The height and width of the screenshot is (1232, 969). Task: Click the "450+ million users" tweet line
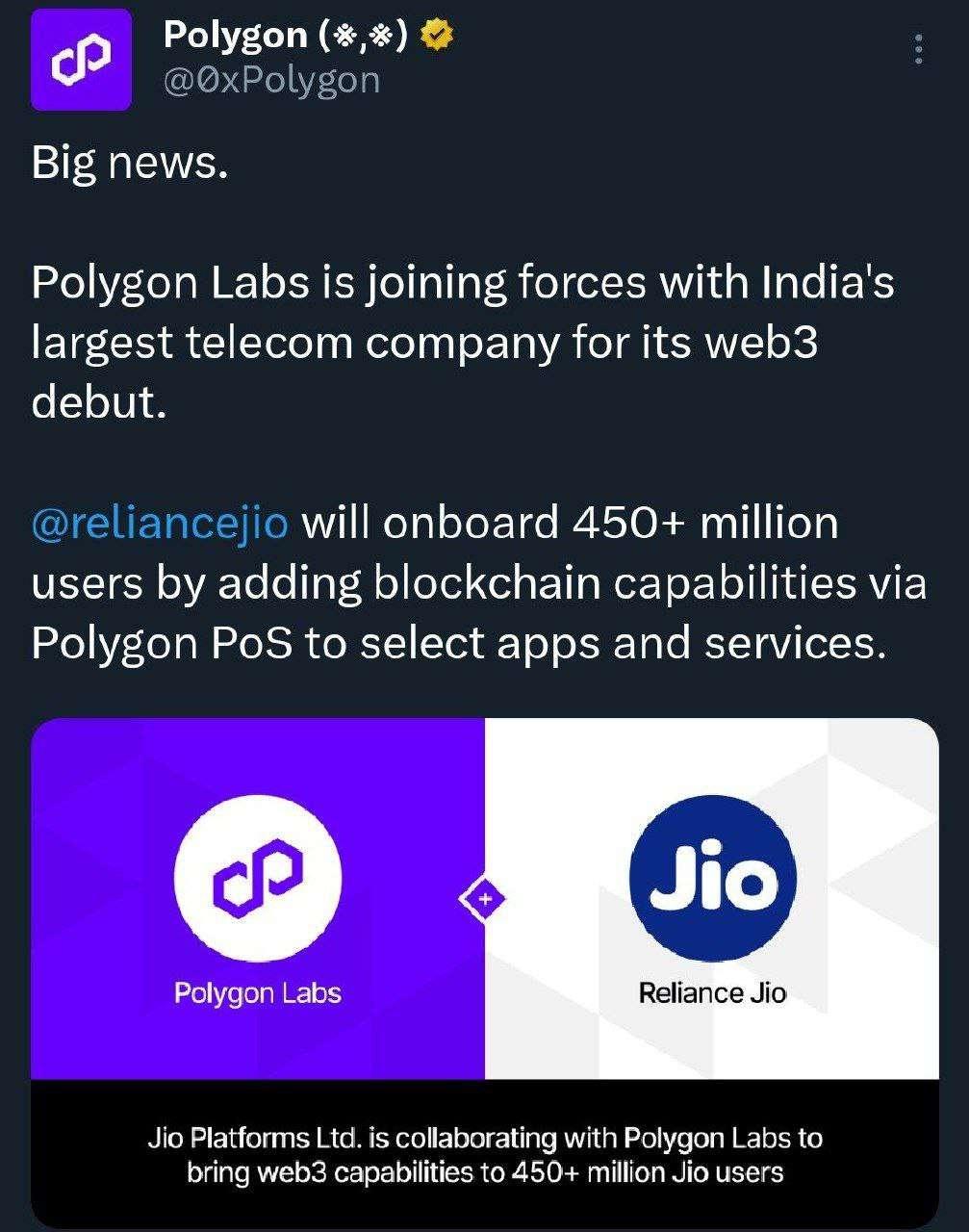[435, 523]
